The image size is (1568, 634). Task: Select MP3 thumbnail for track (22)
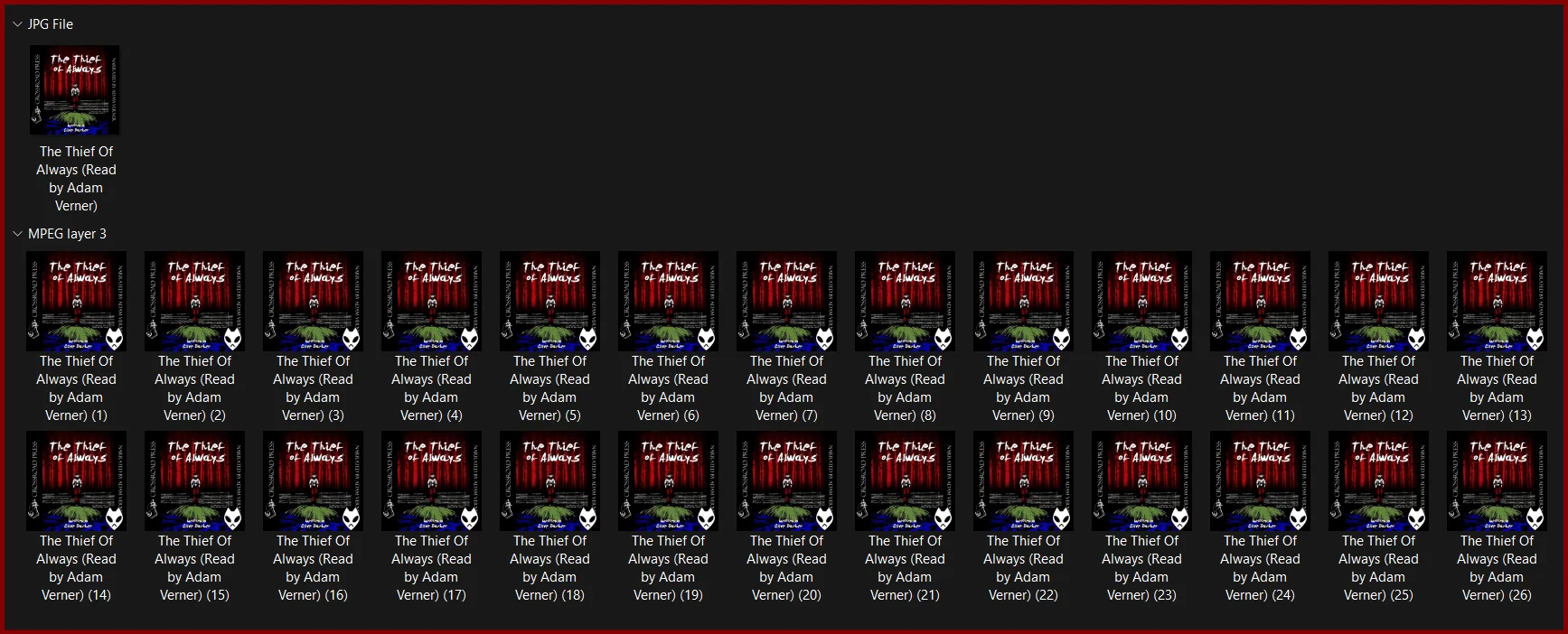tap(1023, 480)
